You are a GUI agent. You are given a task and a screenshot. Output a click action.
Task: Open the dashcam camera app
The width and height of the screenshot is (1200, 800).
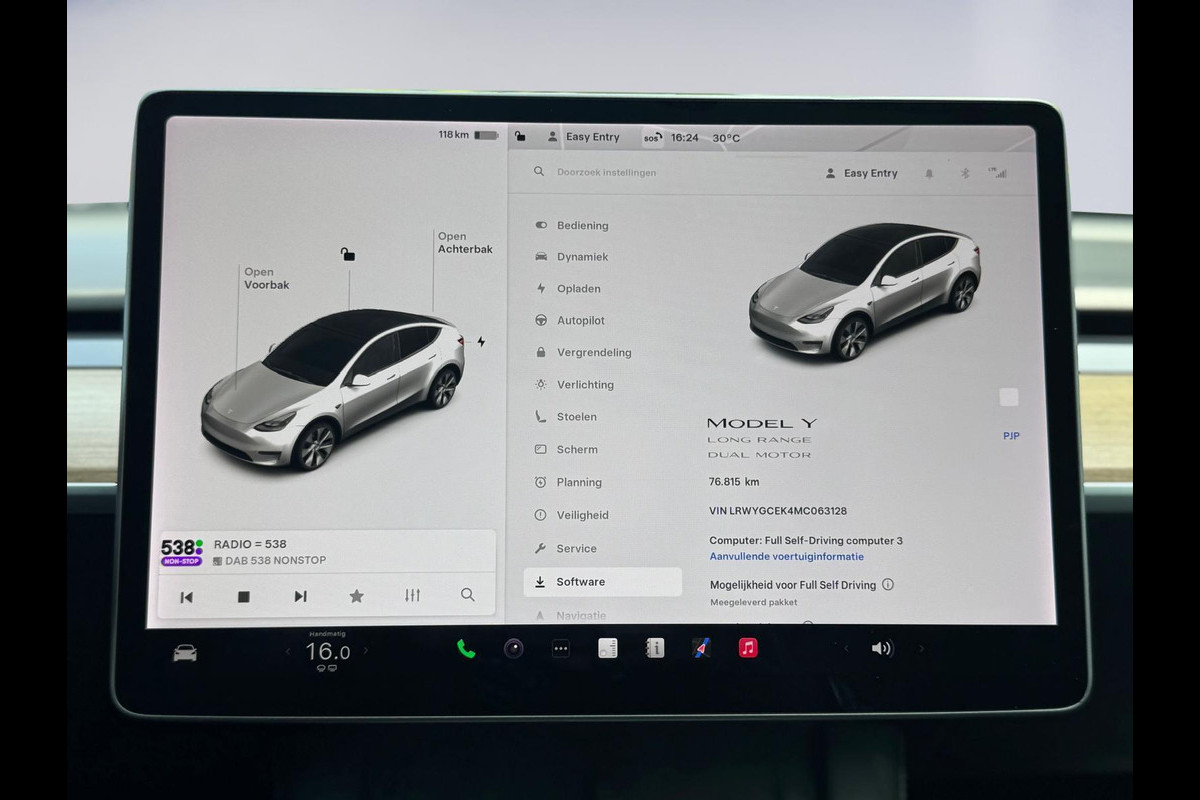tap(513, 648)
